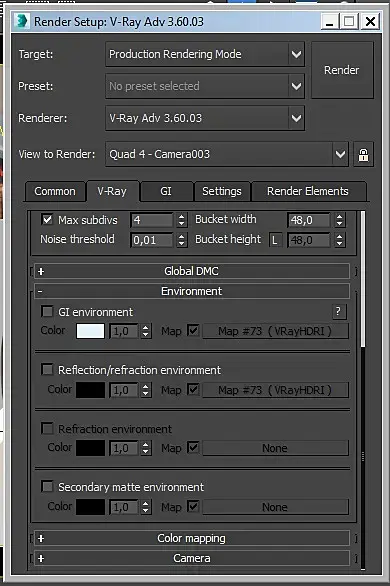Toggle the GI environment Map checkbox
This screenshot has height=586, width=390.
[193, 330]
